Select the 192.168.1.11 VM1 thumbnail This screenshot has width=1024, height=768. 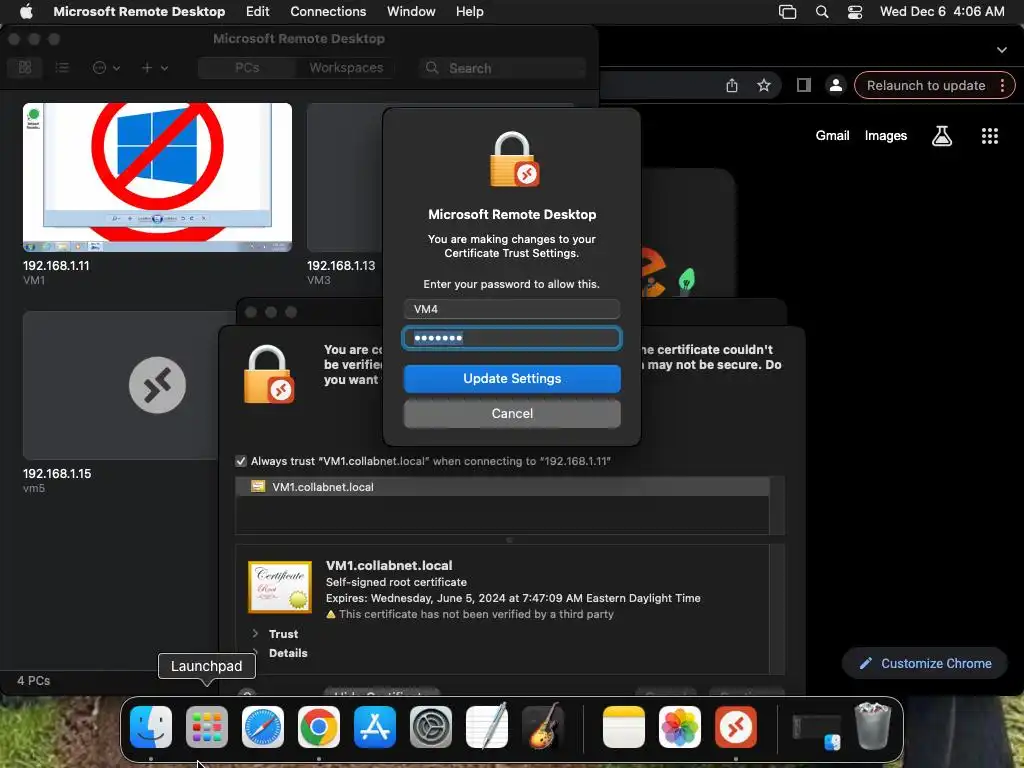coord(157,177)
